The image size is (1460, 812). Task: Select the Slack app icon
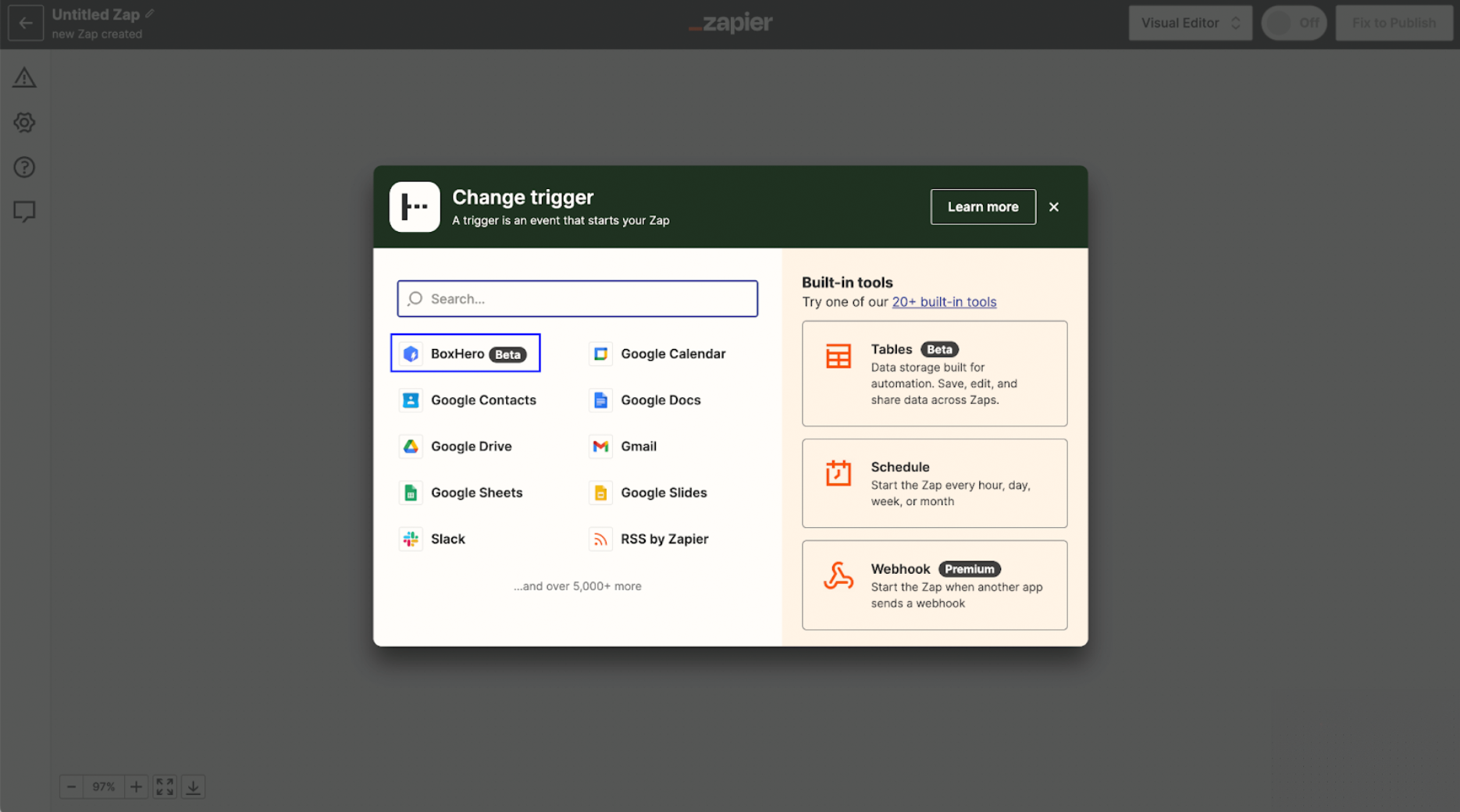pyautogui.click(x=411, y=539)
